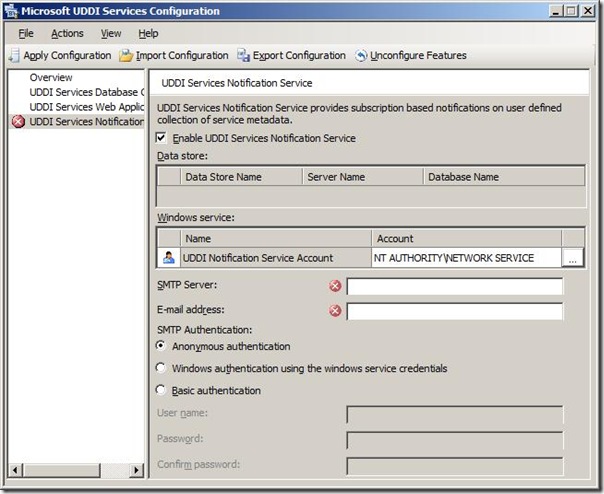Click the Server Name column header

(363, 177)
